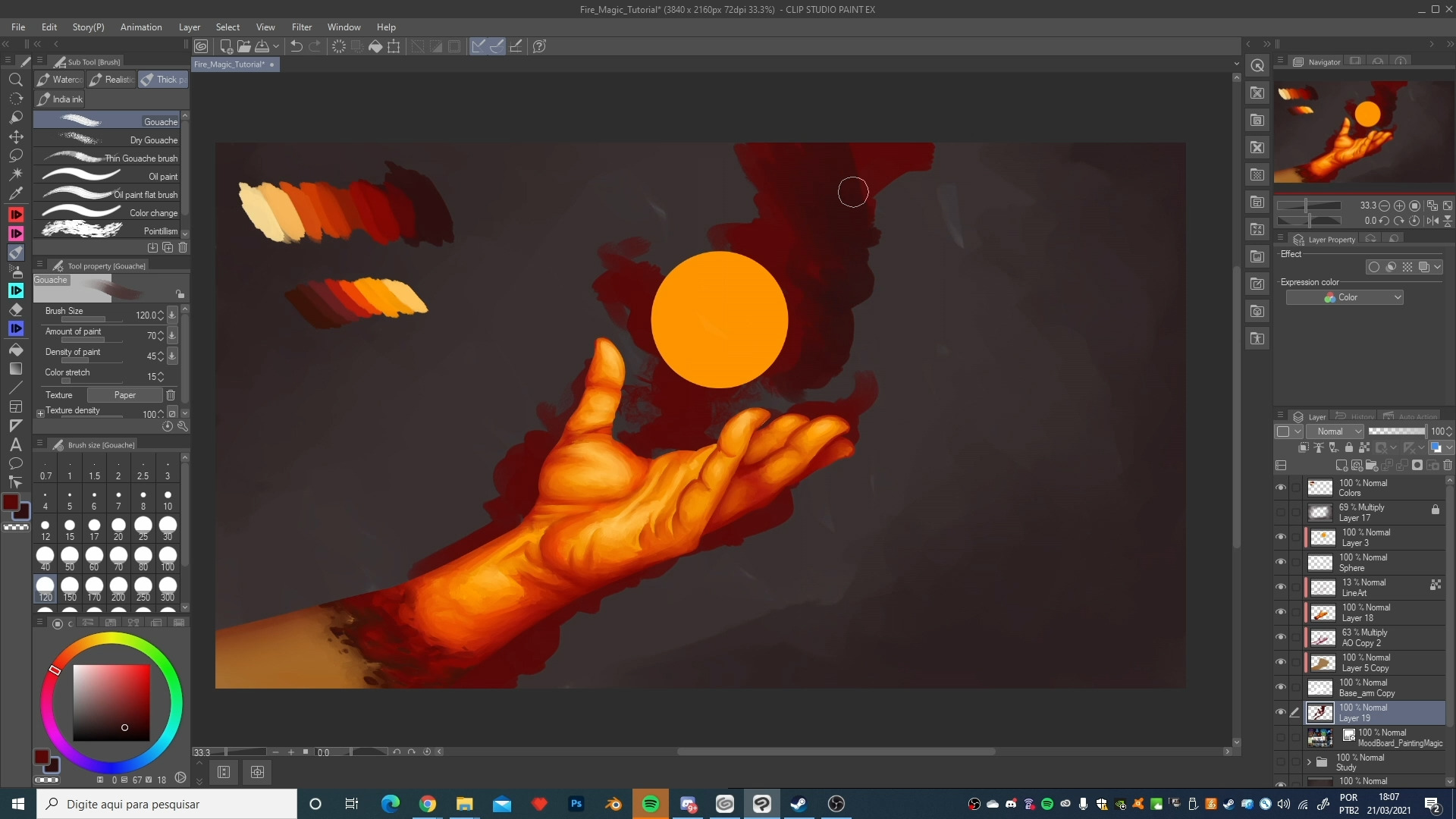The height and width of the screenshot is (819, 1456).
Task: Click the Undo arrow in command bar
Action: tap(297, 46)
